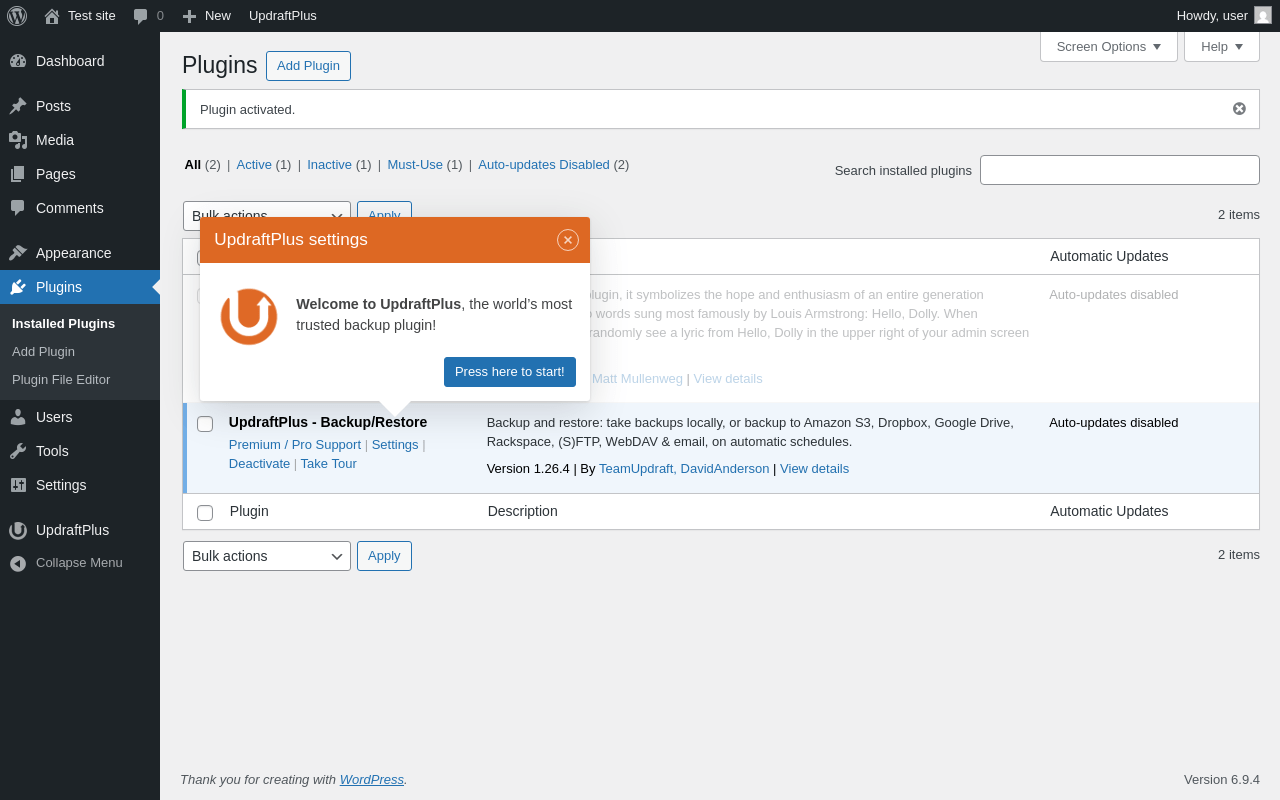Expand the Screen Options panel

pyautogui.click(x=1109, y=46)
